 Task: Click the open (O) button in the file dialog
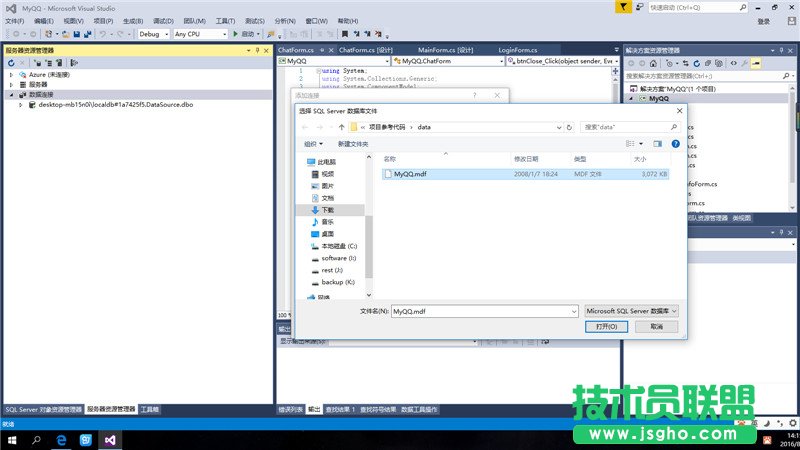(606, 327)
